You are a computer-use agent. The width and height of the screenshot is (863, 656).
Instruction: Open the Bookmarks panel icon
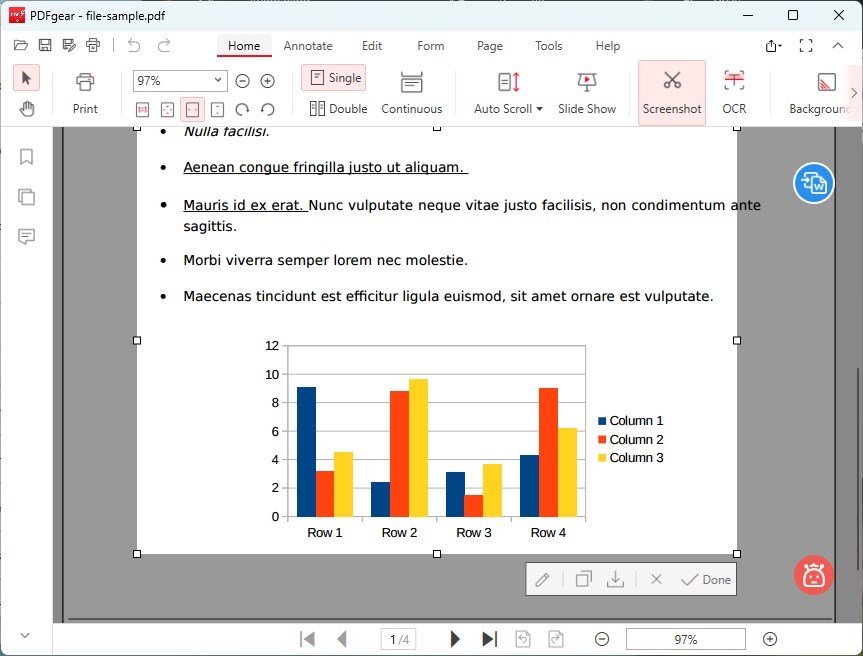click(26, 156)
